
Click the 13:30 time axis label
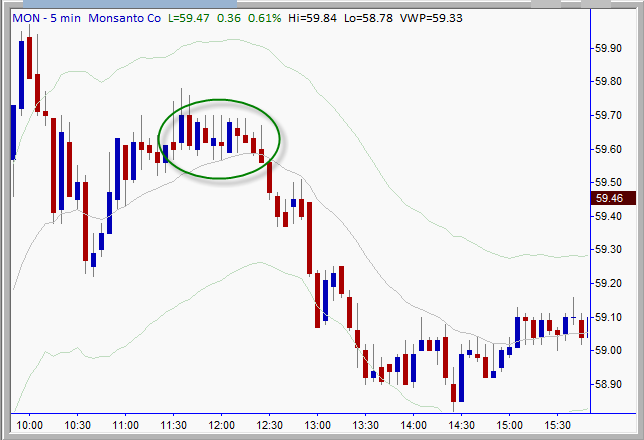(366, 425)
